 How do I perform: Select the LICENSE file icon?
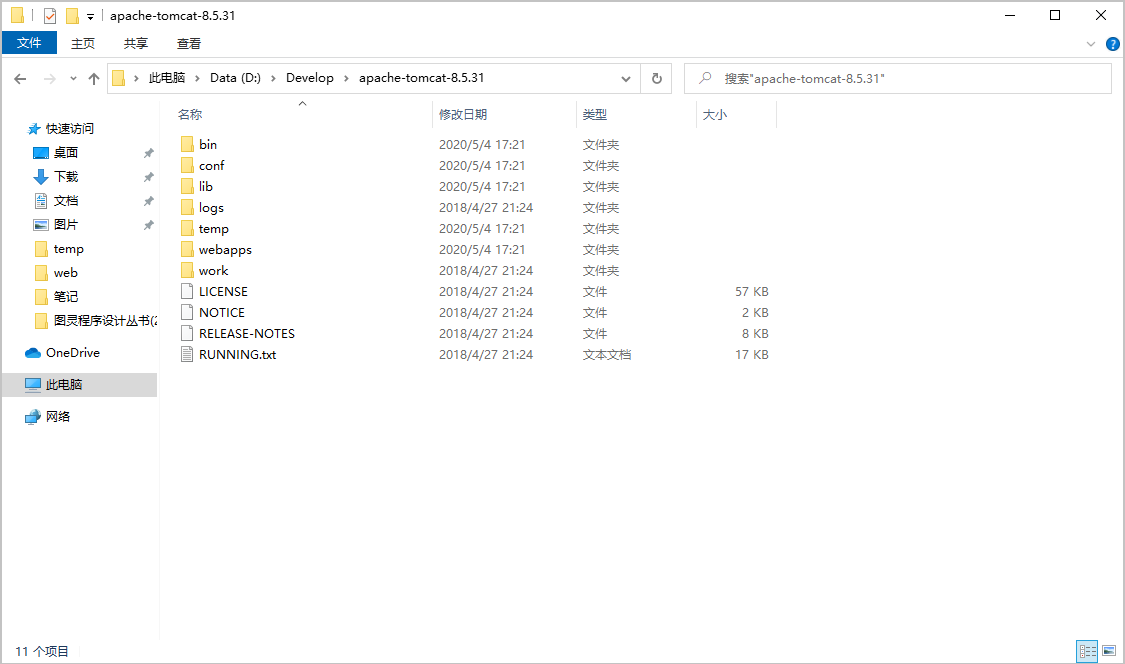coord(187,291)
